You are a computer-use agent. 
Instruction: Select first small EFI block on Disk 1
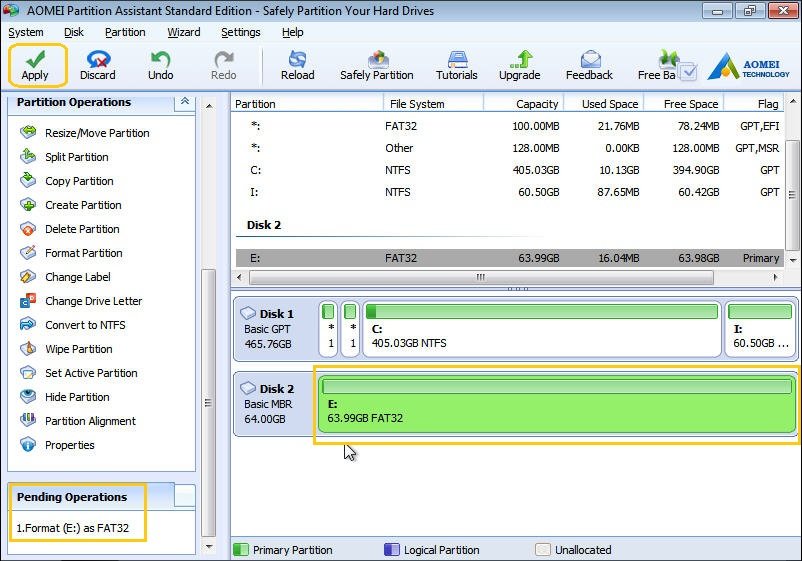coord(328,328)
